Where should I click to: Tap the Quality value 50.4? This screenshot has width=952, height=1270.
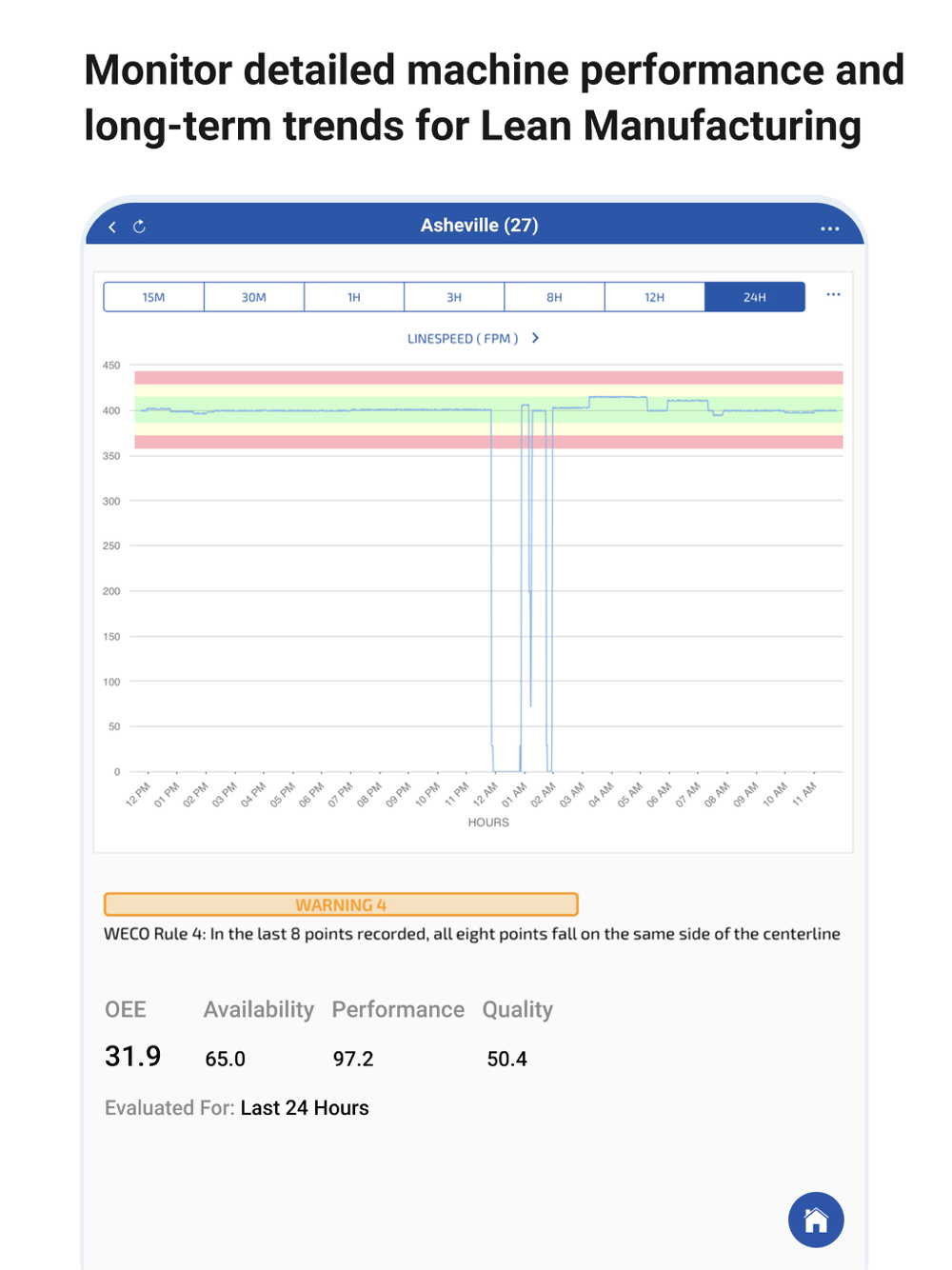point(507,1059)
